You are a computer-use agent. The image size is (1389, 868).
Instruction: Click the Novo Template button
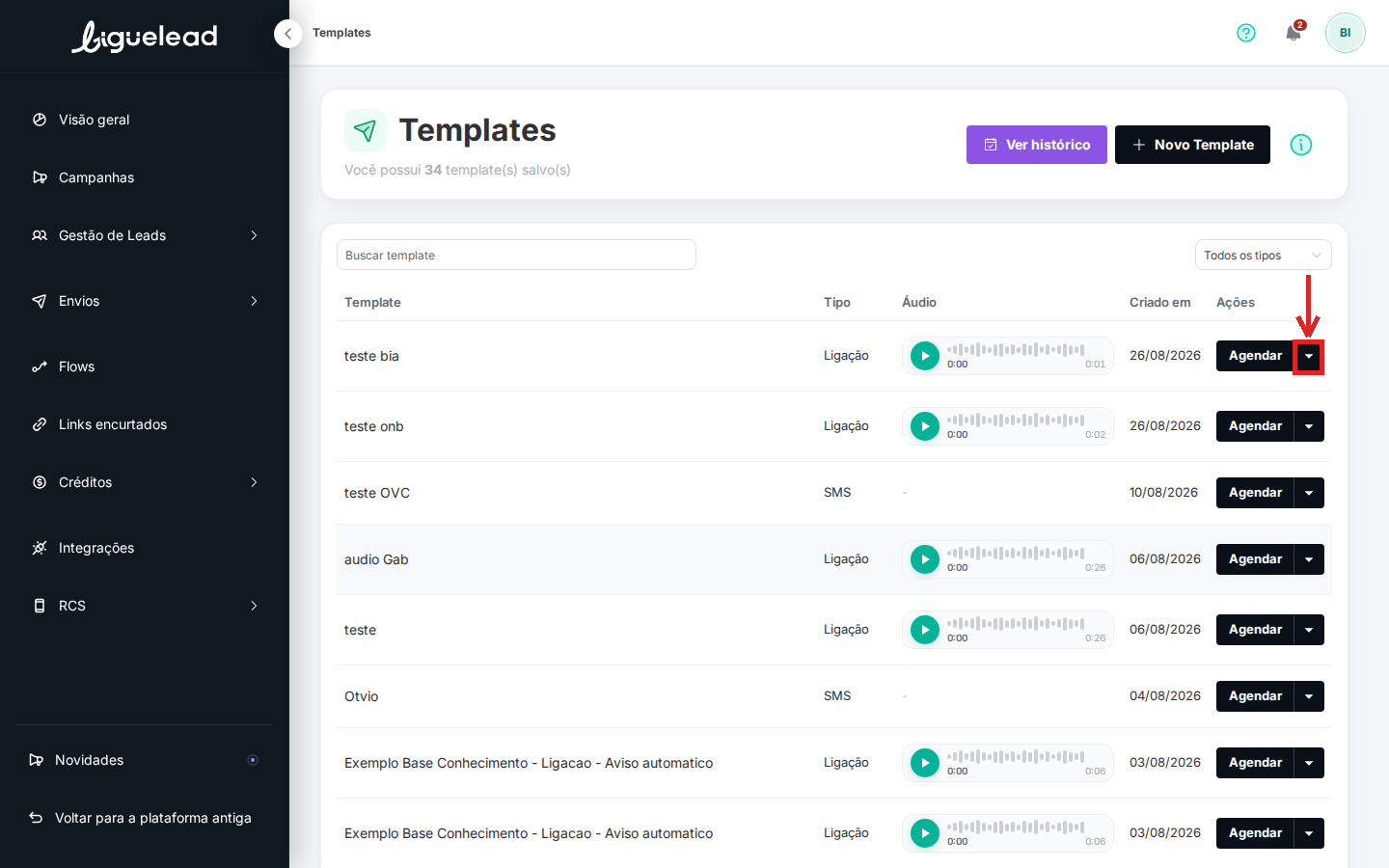[1192, 145]
